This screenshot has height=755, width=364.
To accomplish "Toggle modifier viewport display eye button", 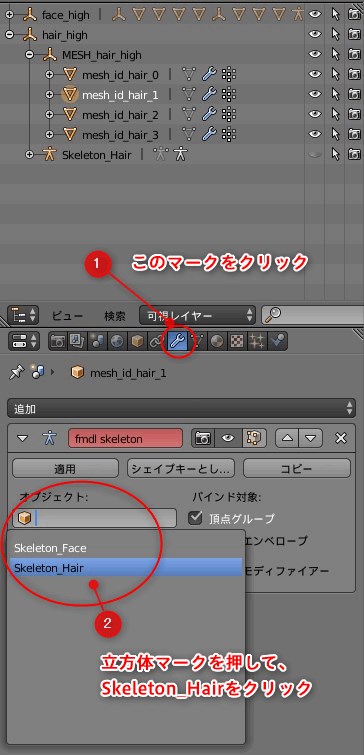I will pos(228,438).
